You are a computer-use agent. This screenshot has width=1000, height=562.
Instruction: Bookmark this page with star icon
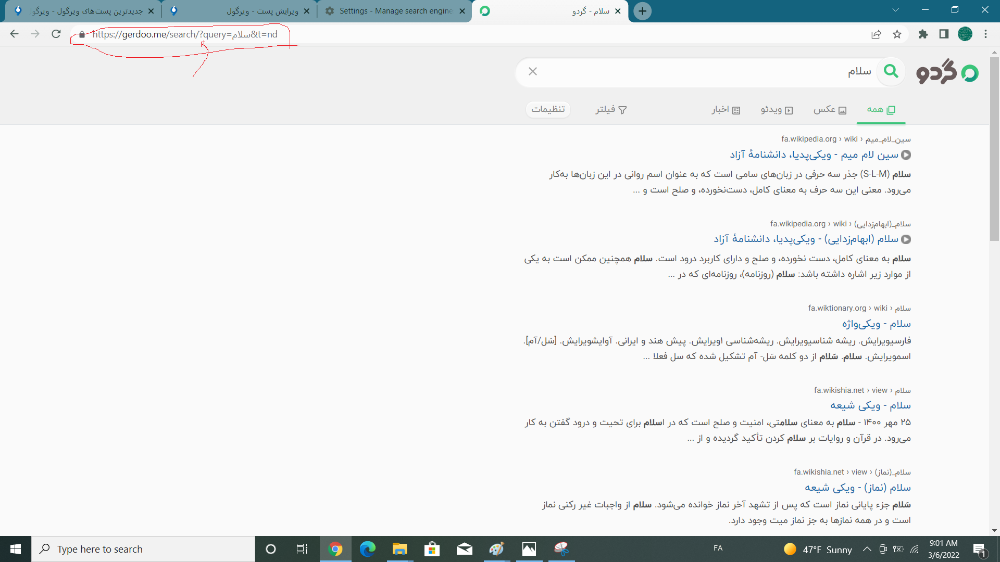(x=897, y=34)
